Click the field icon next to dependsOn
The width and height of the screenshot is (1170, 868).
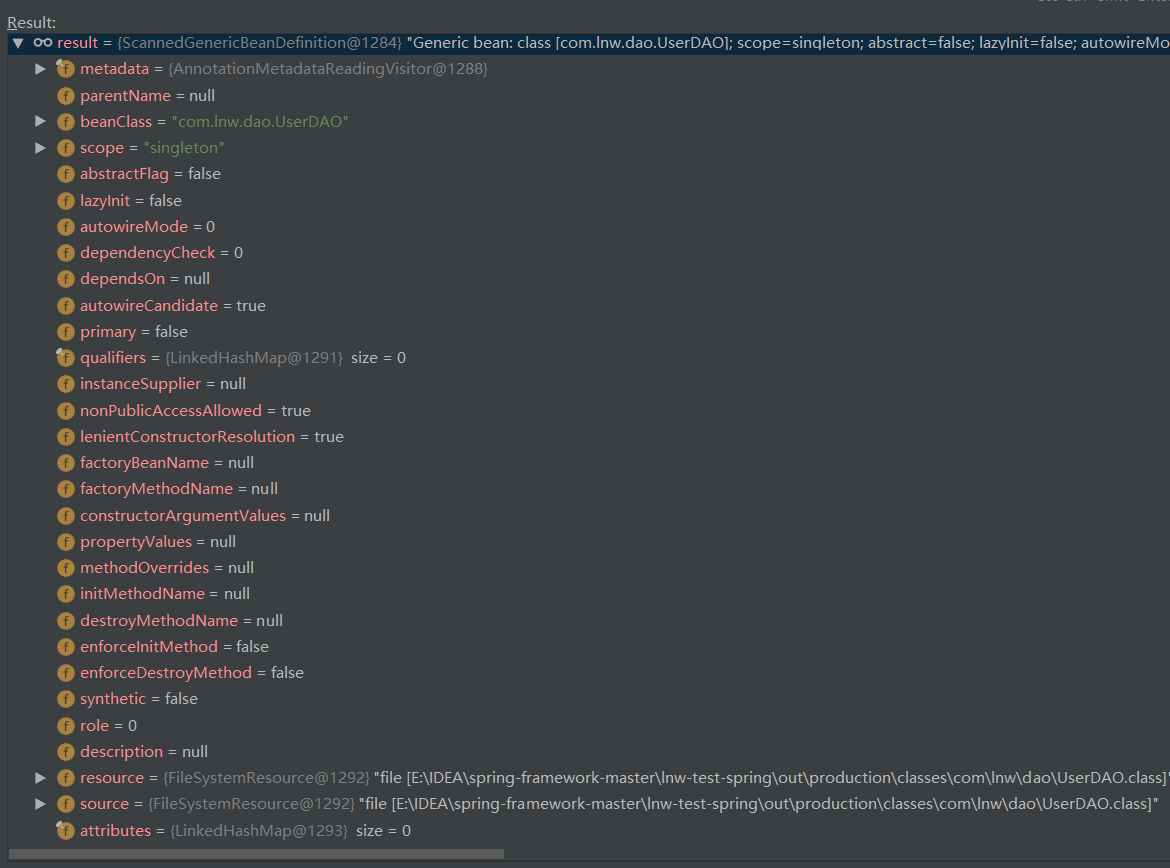[66, 279]
